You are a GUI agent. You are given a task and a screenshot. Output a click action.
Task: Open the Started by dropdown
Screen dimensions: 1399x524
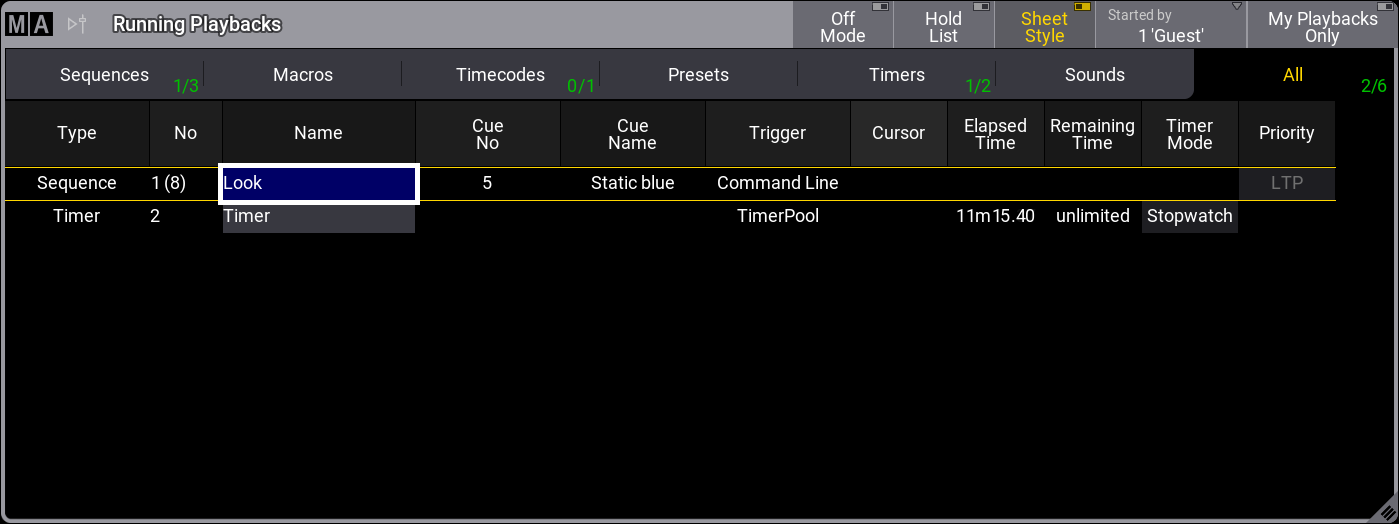pyautogui.click(x=1171, y=26)
